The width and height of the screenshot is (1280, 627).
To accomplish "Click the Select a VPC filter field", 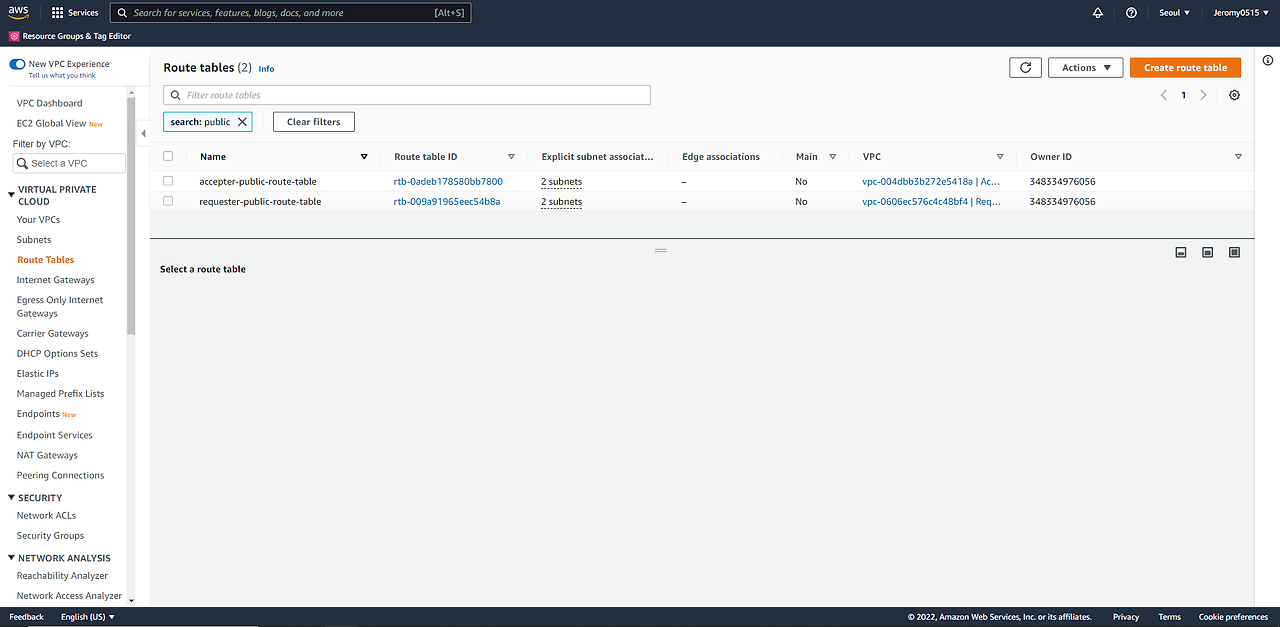I will click(69, 163).
